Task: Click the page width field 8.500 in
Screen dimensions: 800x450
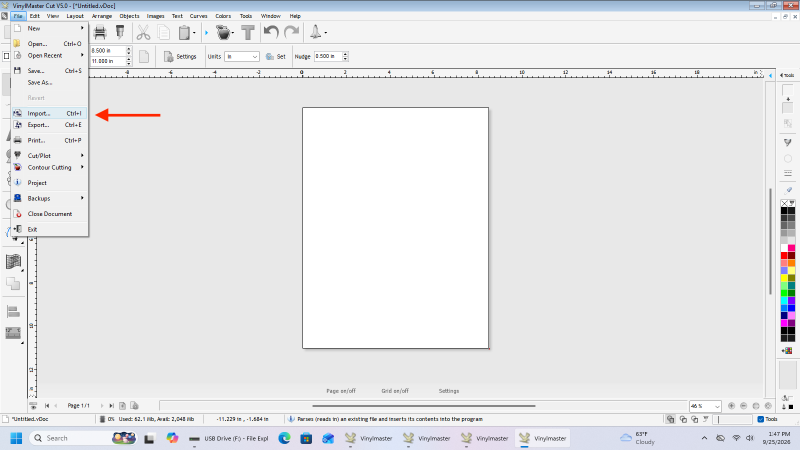Action: click(x=108, y=51)
